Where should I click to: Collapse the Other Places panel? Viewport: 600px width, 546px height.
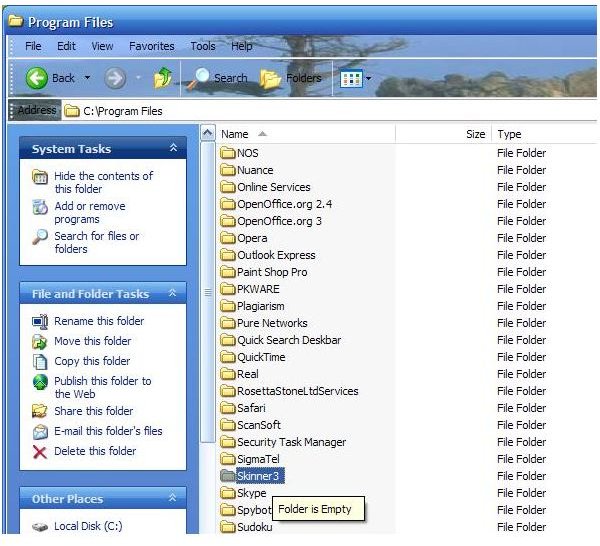[173, 498]
